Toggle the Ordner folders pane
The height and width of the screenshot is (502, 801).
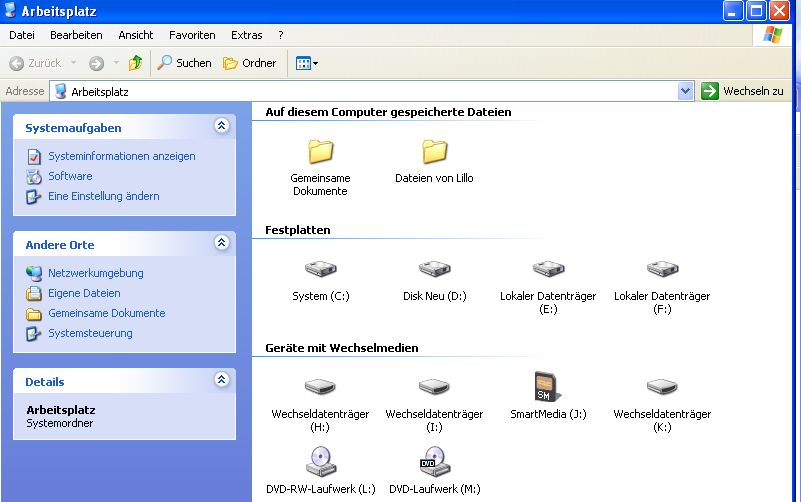pos(249,63)
